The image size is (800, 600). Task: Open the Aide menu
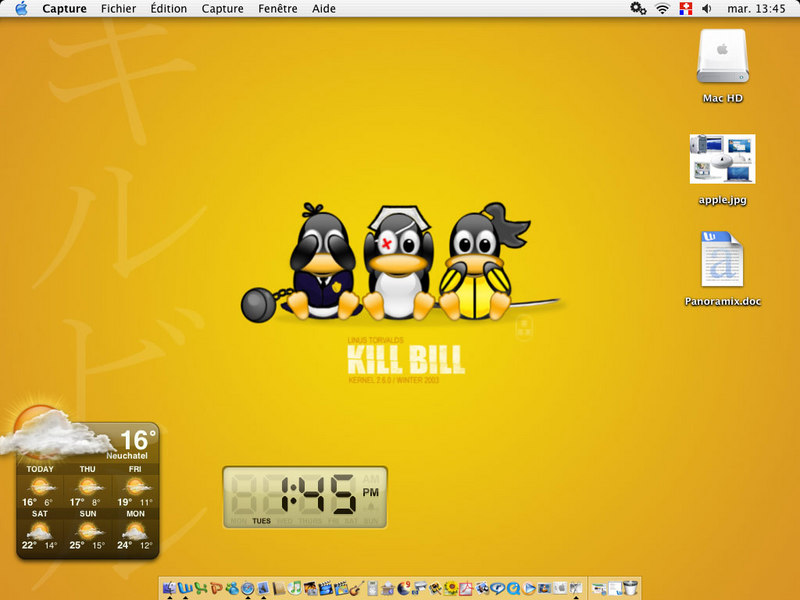click(324, 9)
